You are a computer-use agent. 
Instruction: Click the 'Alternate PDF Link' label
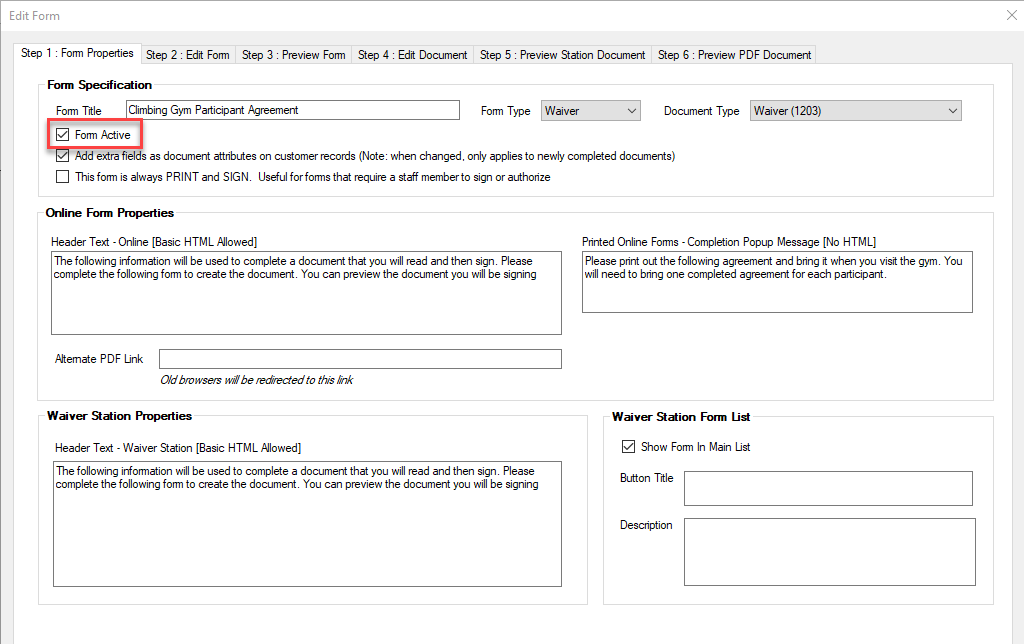(99, 359)
